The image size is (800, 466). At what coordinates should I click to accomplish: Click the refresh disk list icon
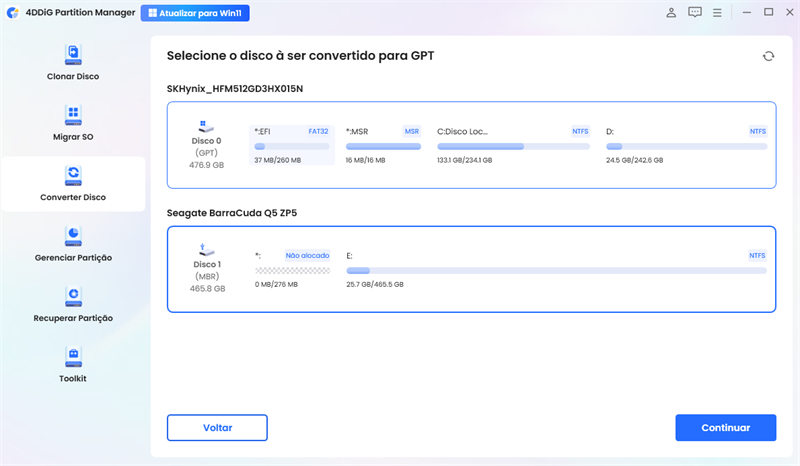768,56
